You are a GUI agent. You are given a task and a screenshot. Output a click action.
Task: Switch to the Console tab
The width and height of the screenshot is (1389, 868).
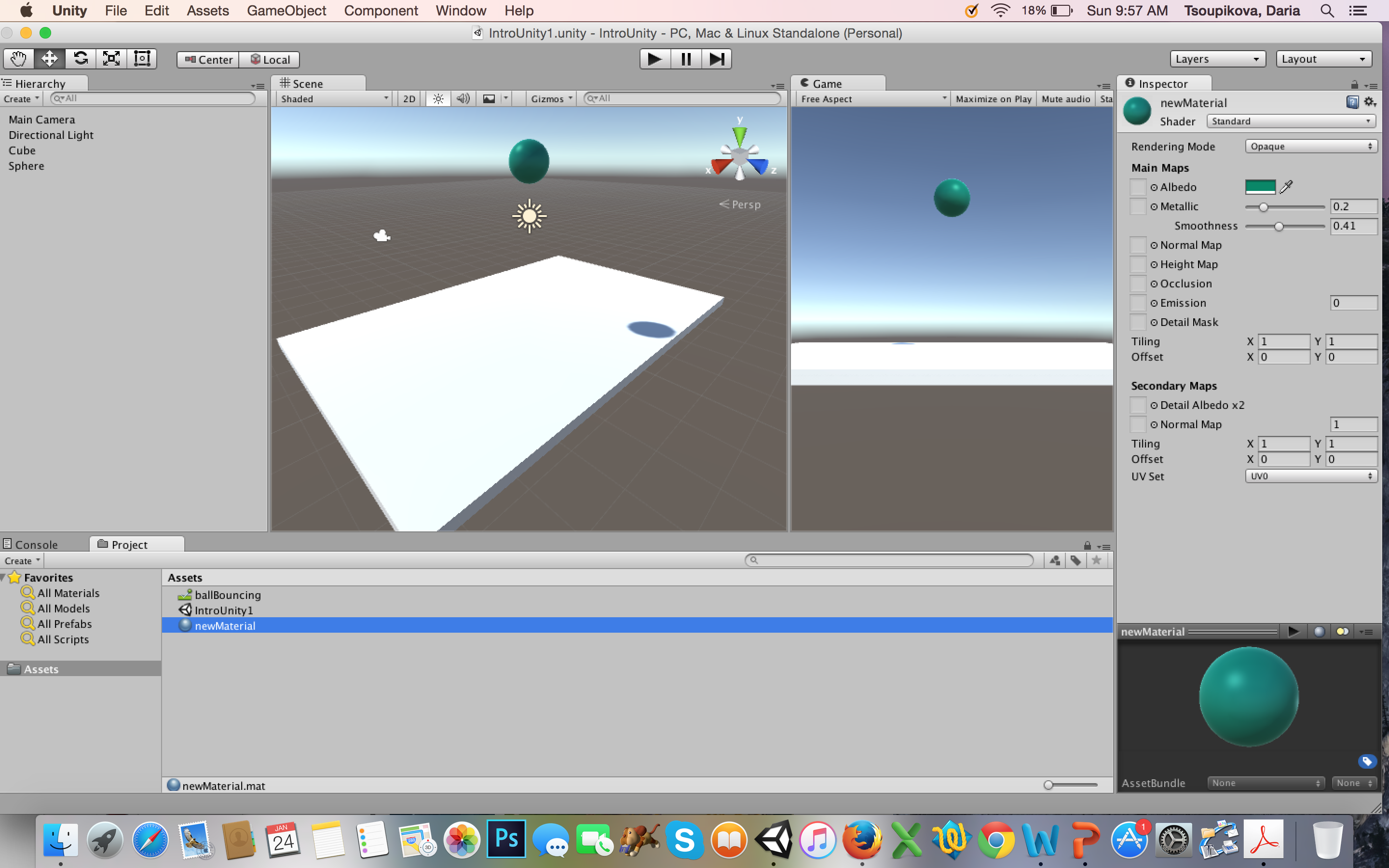click(36, 544)
